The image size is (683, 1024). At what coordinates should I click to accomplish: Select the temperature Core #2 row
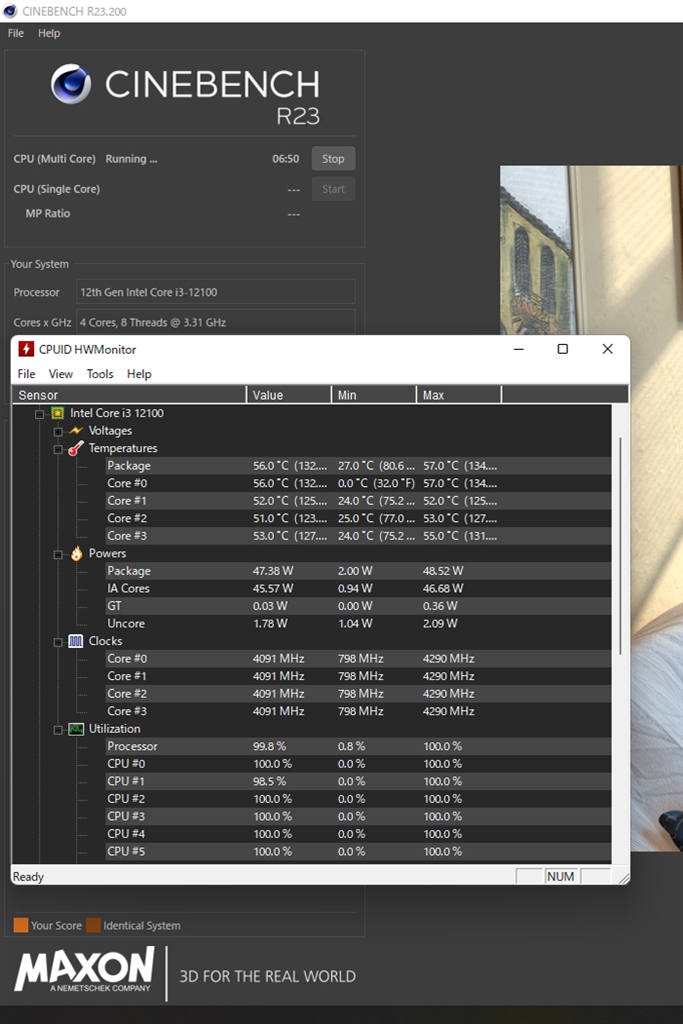[358, 519]
